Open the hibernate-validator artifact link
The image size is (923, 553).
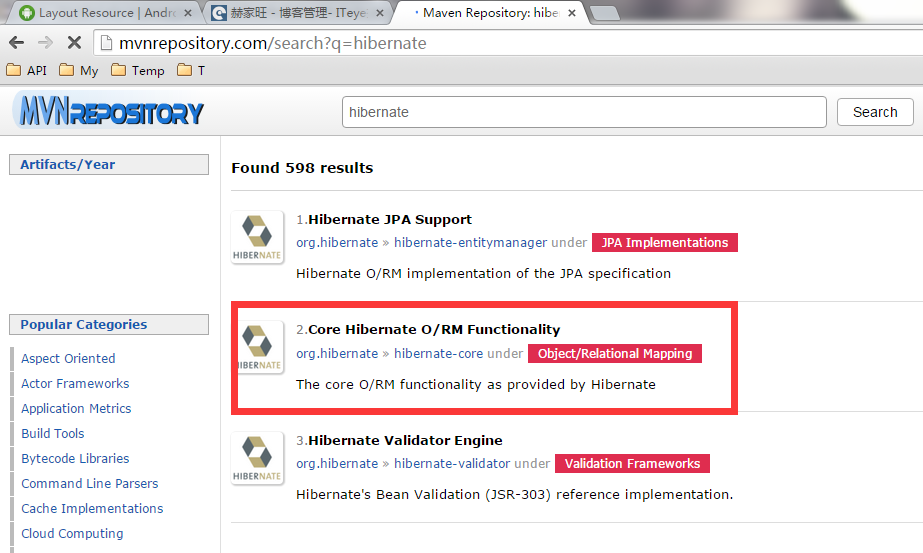coord(451,463)
